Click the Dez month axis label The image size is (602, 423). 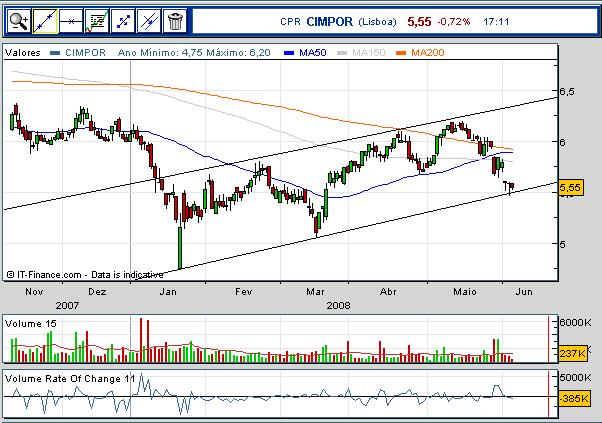coord(97,292)
